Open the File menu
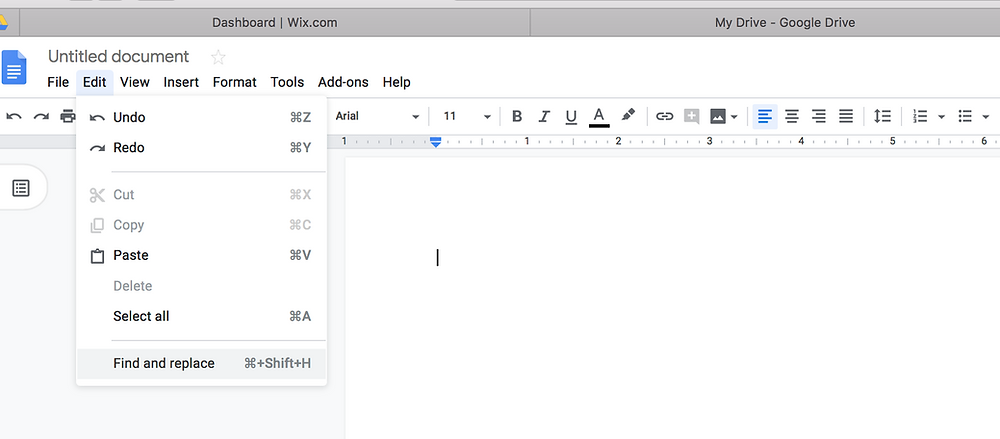The height and width of the screenshot is (439, 1000). pos(58,82)
